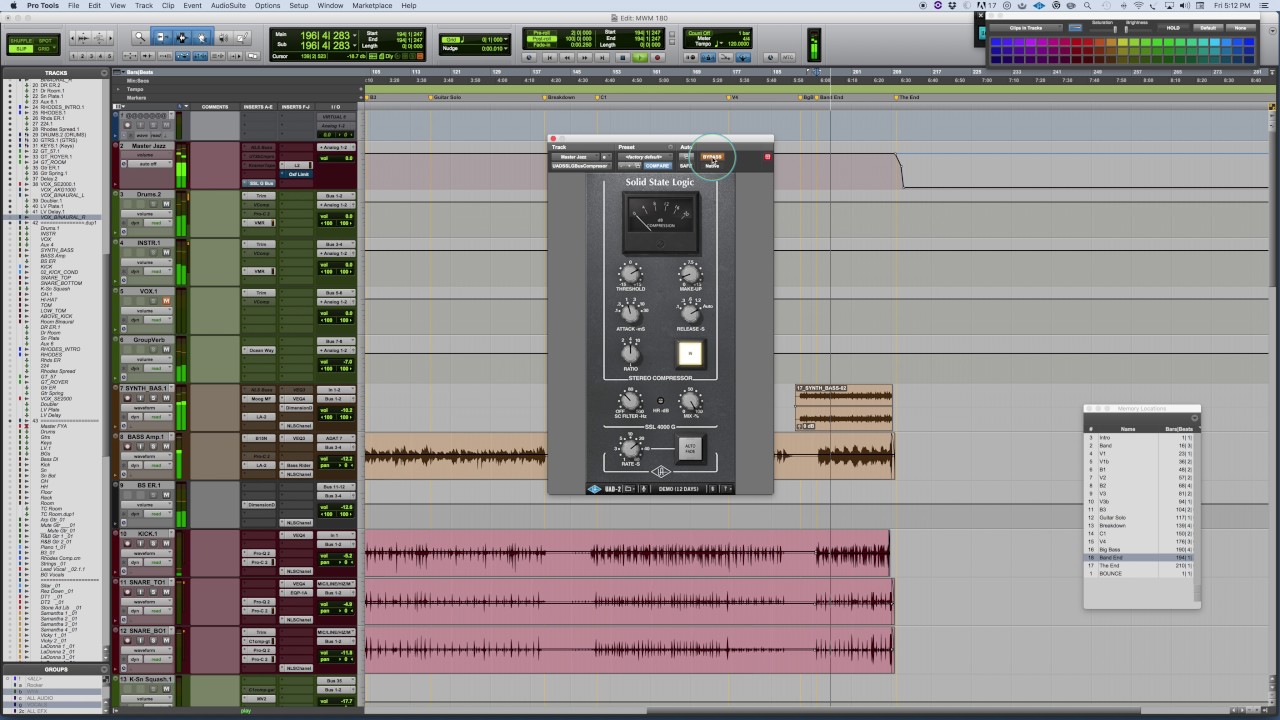Click the Wi-Fi menu bar icon
Image resolution: width=1280 pixels, height=720 pixels.
(x=1138, y=5)
